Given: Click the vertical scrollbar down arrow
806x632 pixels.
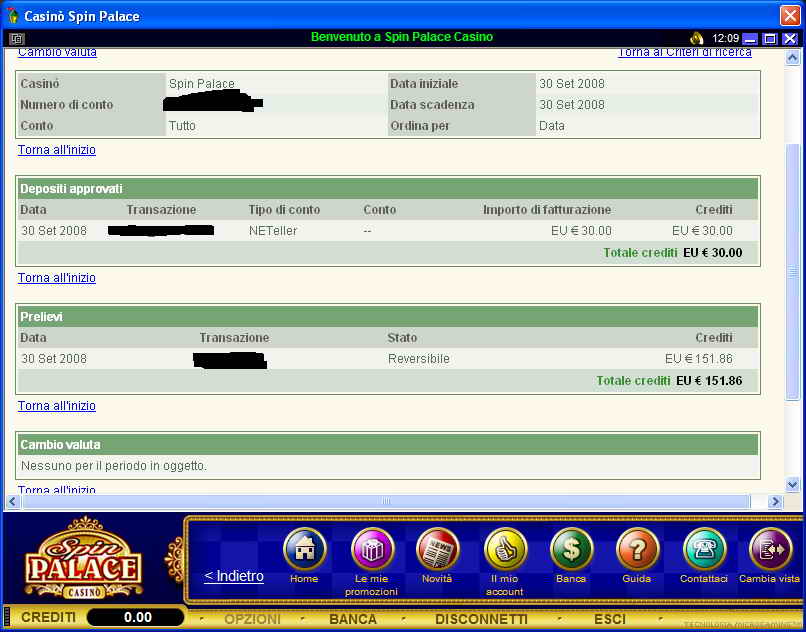Looking at the screenshot, I should 792,484.
